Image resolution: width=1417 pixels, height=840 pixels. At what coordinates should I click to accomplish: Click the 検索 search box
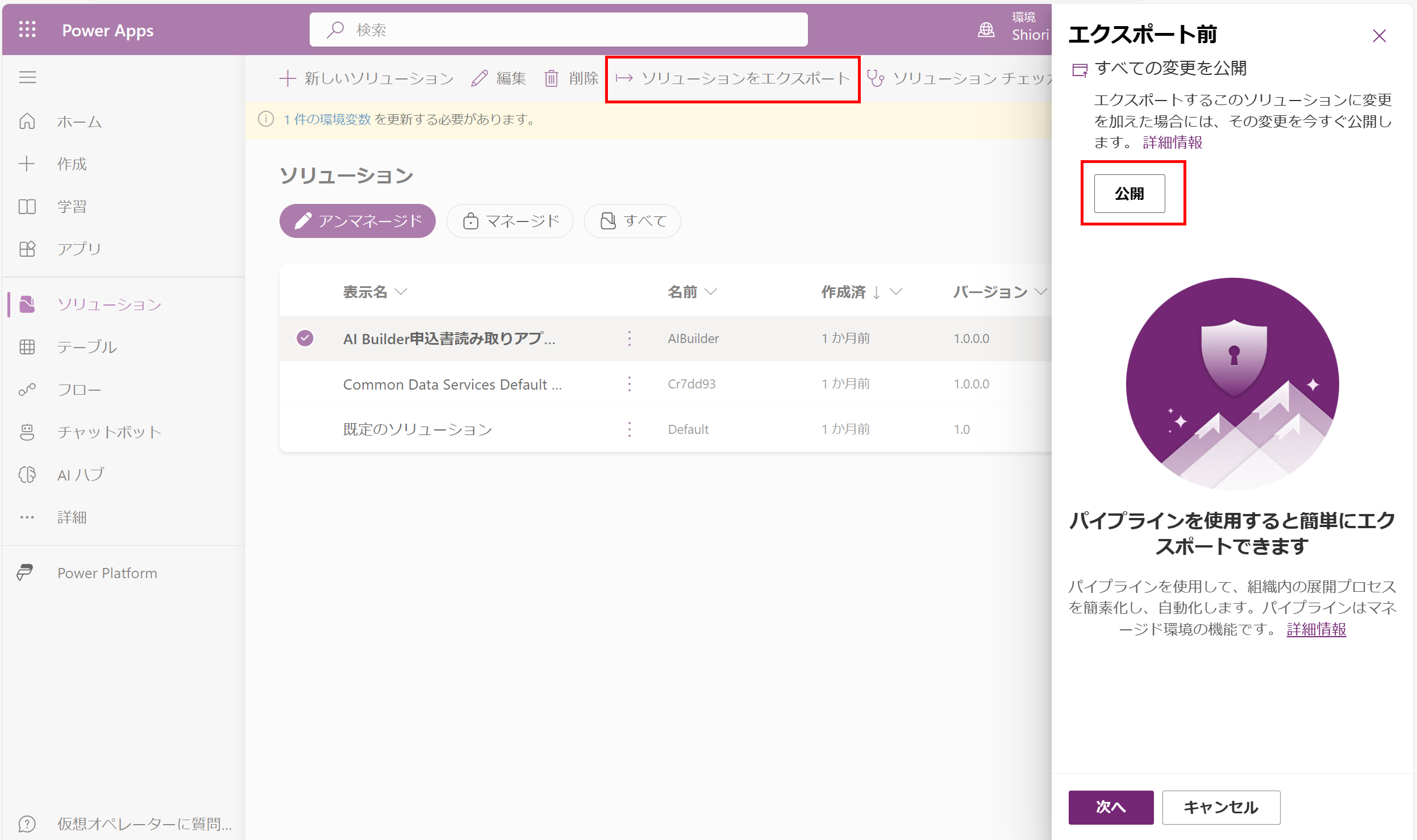pyautogui.click(x=558, y=30)
